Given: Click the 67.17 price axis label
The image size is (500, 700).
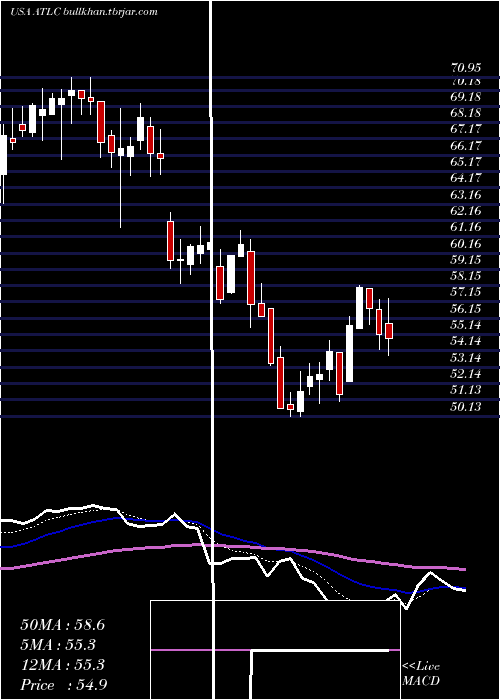Looking at the screenshot, I should click(466, 129).
